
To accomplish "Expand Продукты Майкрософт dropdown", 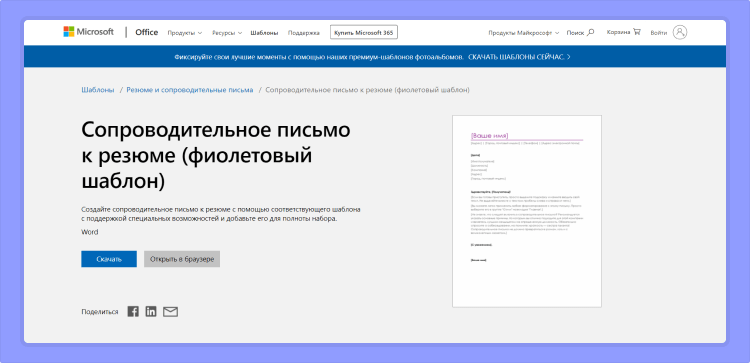I will (523, 33).
